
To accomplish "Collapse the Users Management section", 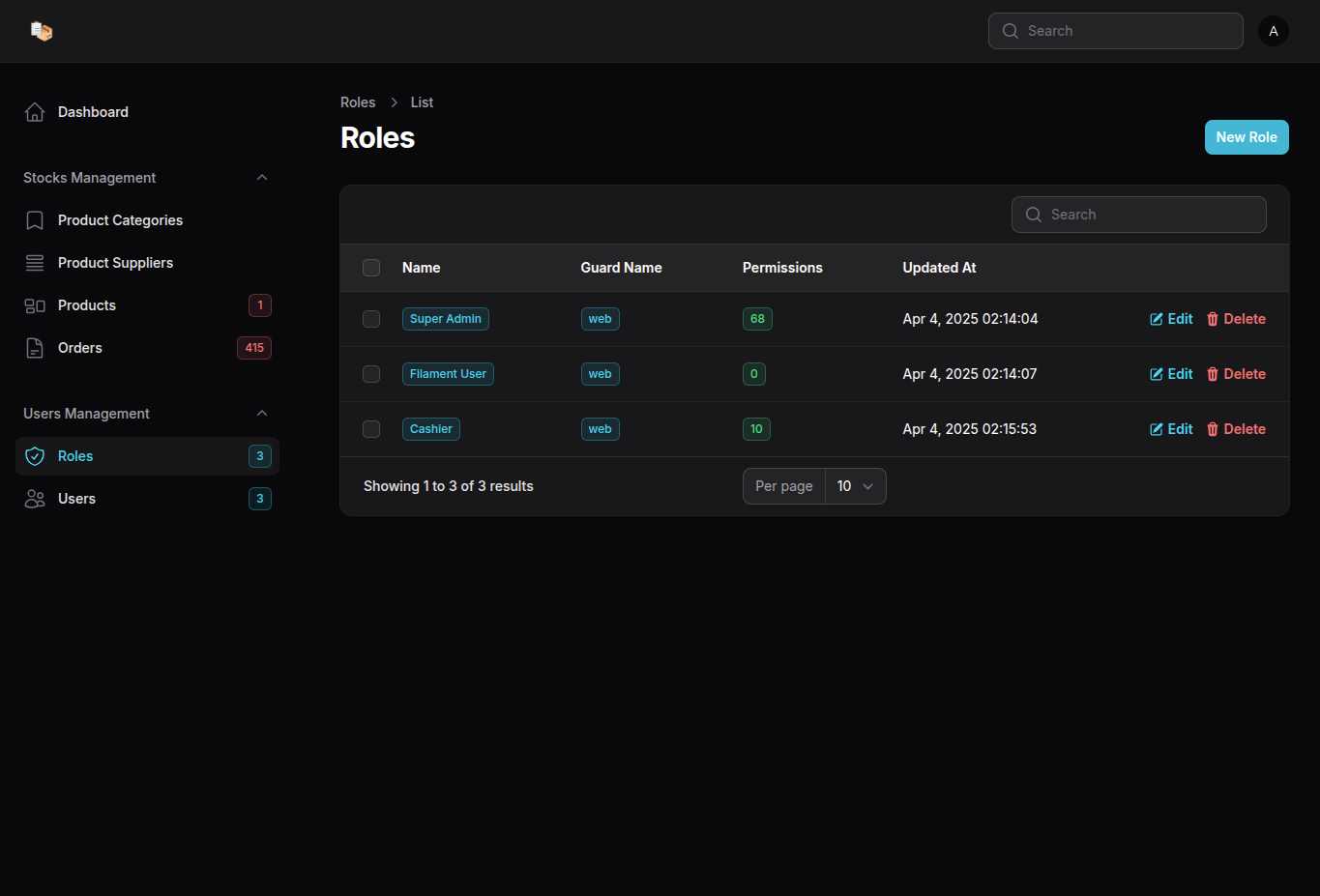I will tap(261, 414).
